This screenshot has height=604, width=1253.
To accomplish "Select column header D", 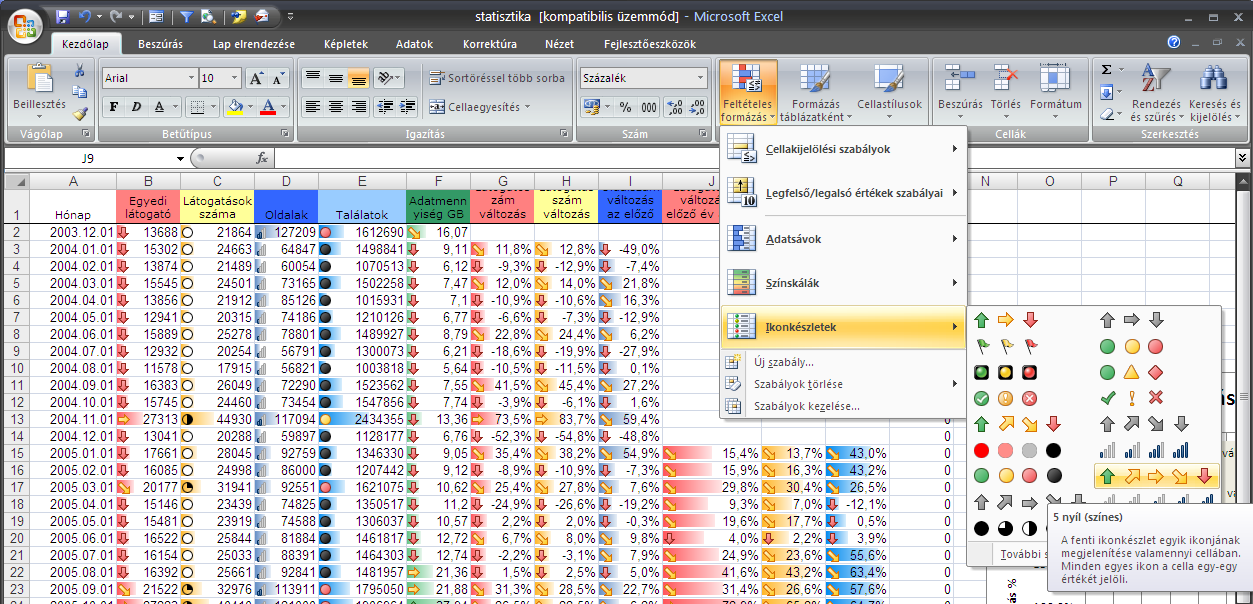I will (286, 181).
